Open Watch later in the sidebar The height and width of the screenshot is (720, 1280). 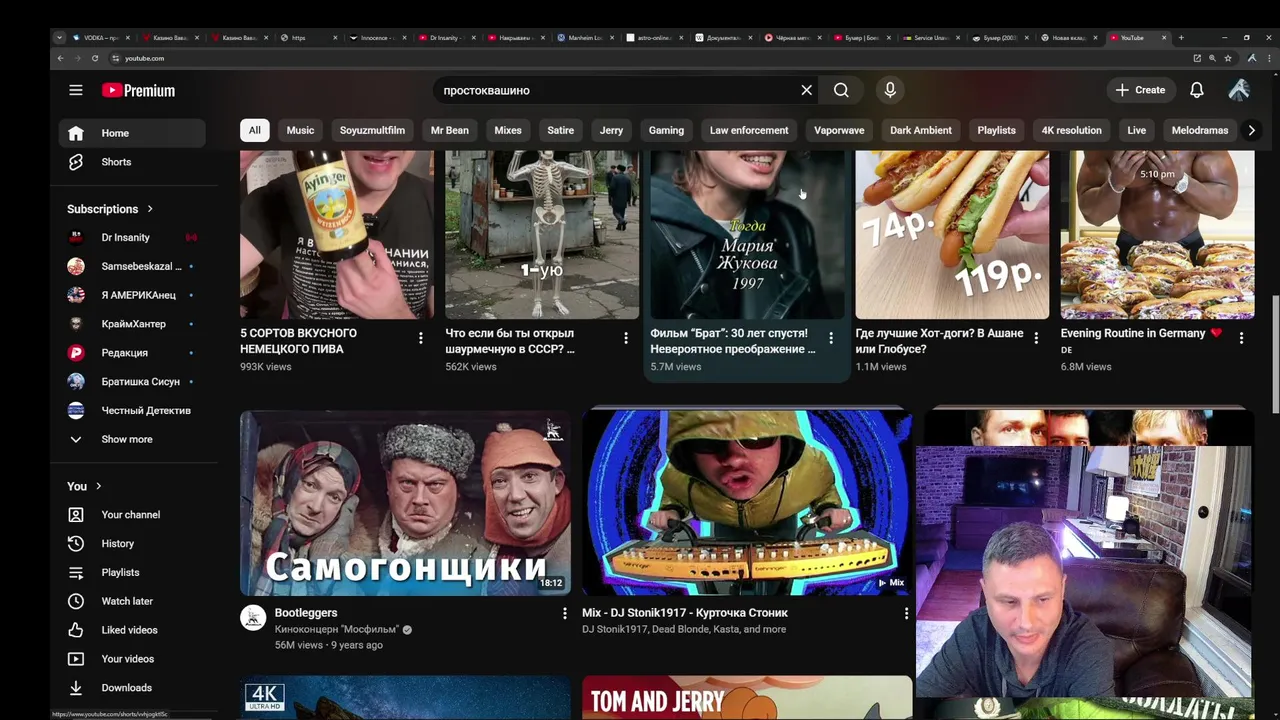tap(132, 601)
